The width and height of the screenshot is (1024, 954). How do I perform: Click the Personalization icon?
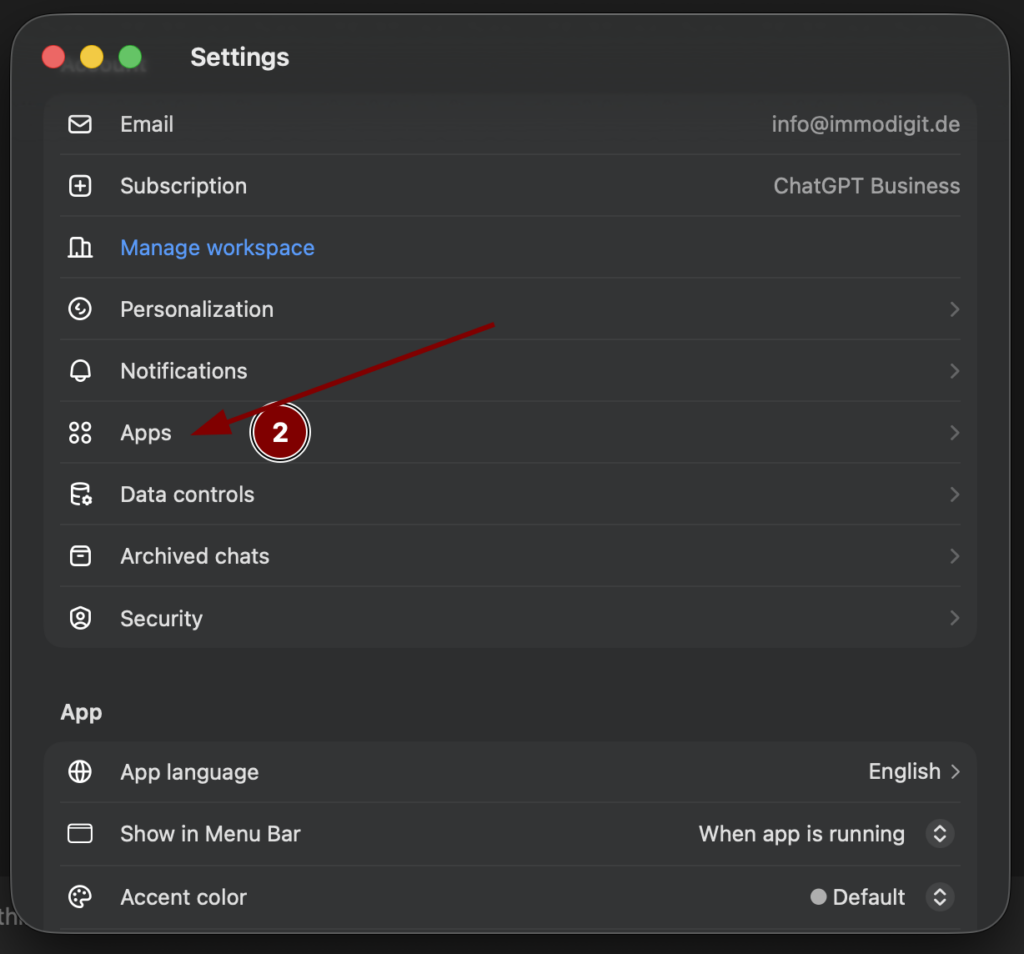pos(80,310)
